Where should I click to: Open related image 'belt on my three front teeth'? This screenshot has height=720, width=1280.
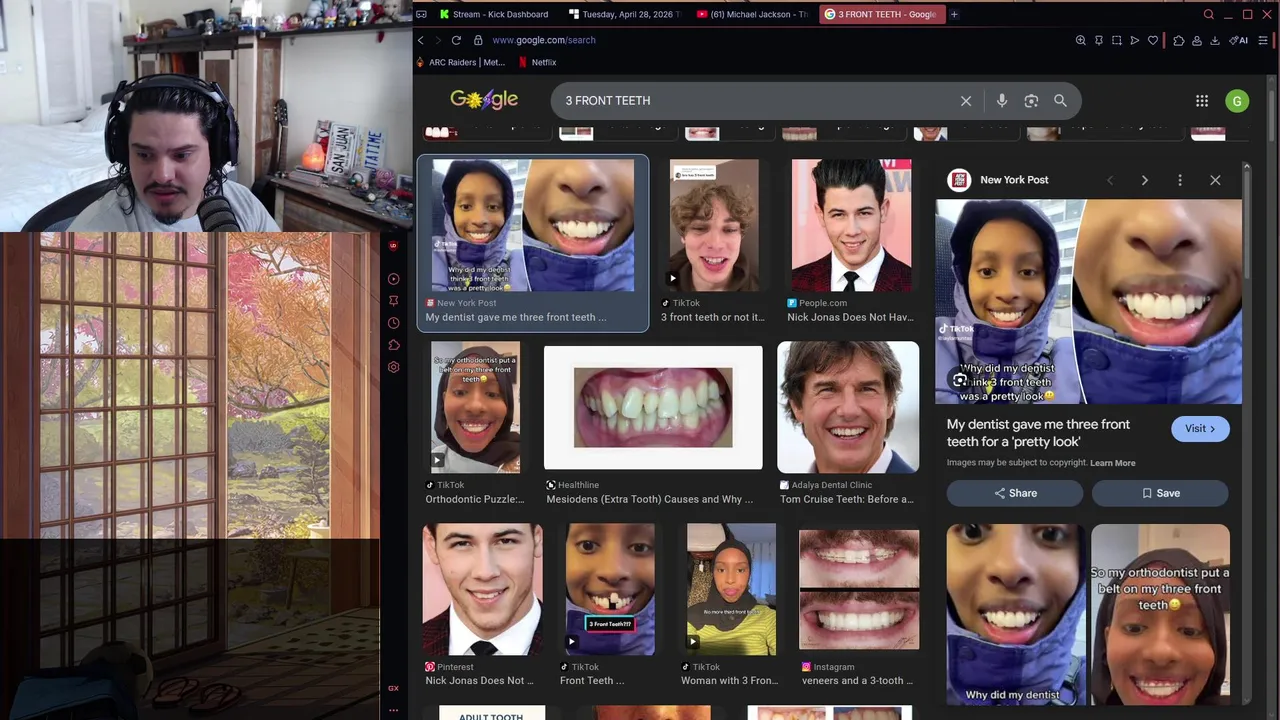(x=1160, y=614)
